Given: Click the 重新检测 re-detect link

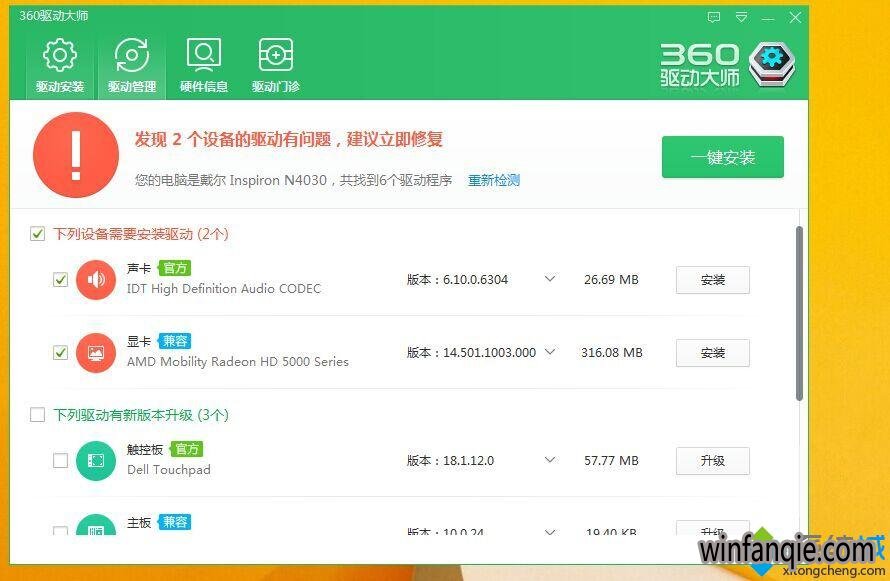Looking at the screenshot, I should pyautogui.click(x=494, y=181).
